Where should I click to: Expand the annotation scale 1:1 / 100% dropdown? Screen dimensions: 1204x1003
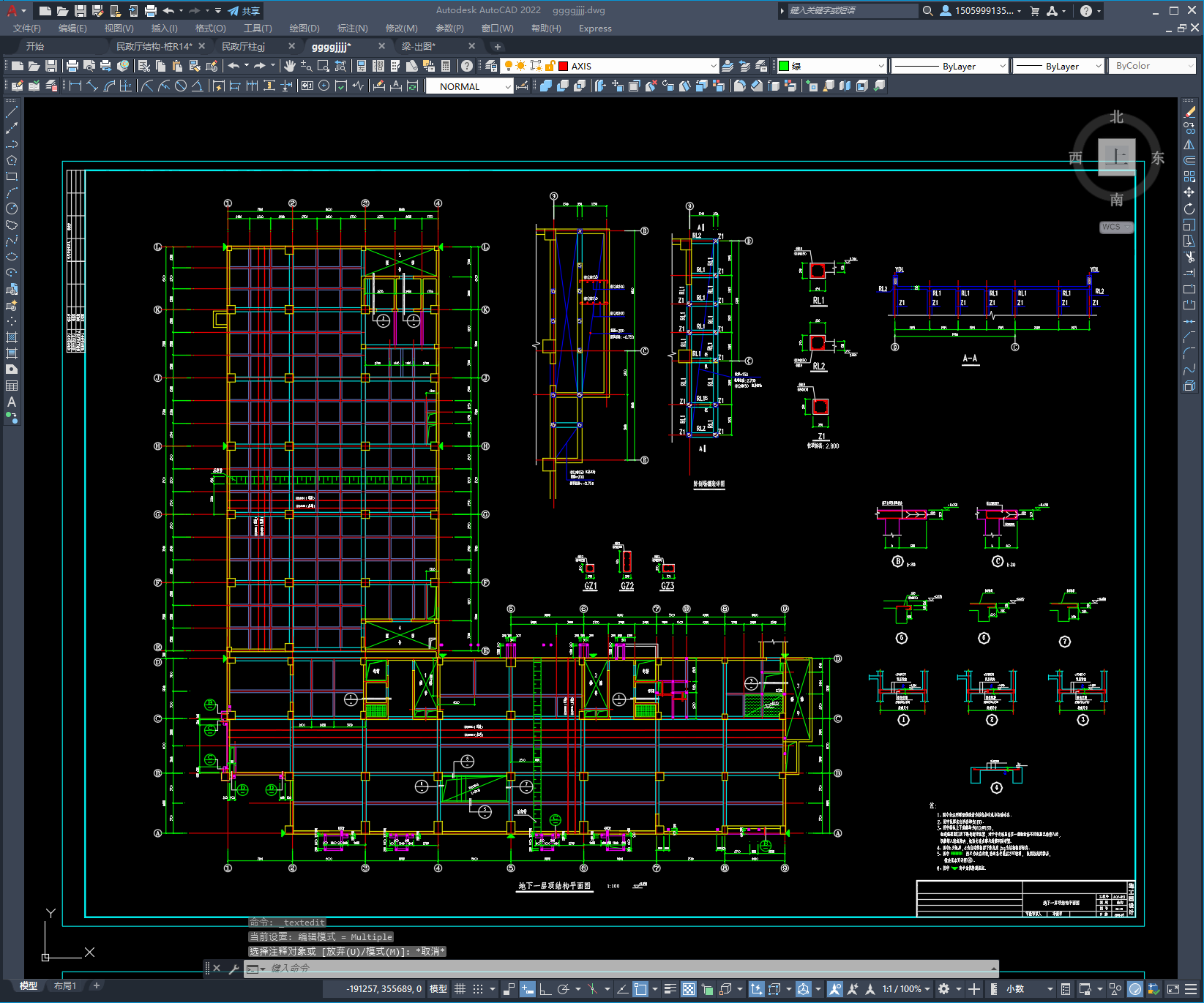pyautogui.click(x=906, y=989)
